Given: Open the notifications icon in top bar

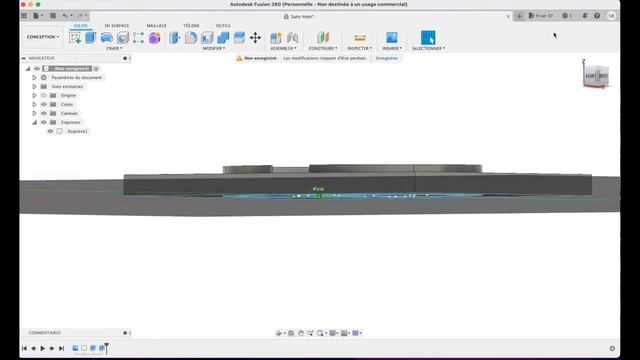Looking at the screenshot, I should pyautogui.click(x=584, y=16).
